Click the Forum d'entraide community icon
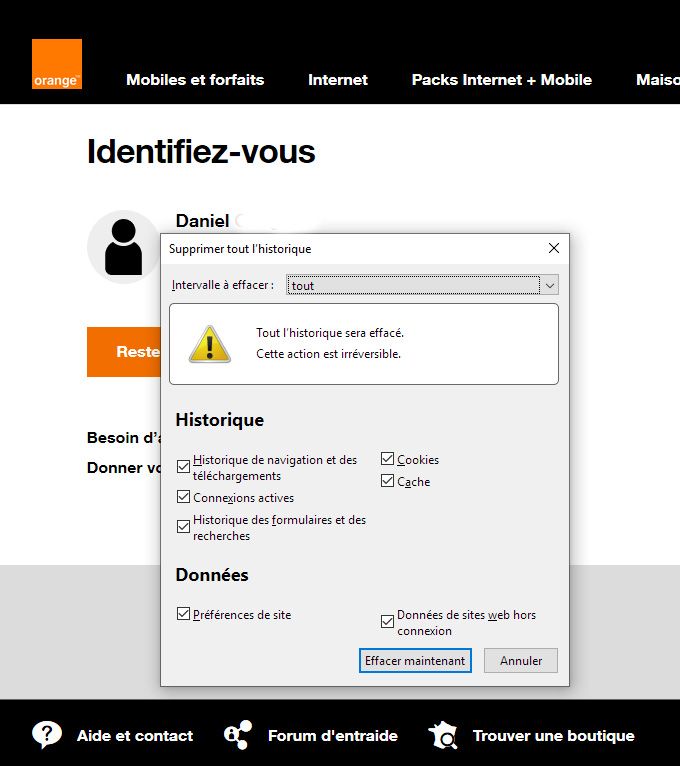This screenshot has height=766, width=680. pyautogui.click(x=238, y=735)
